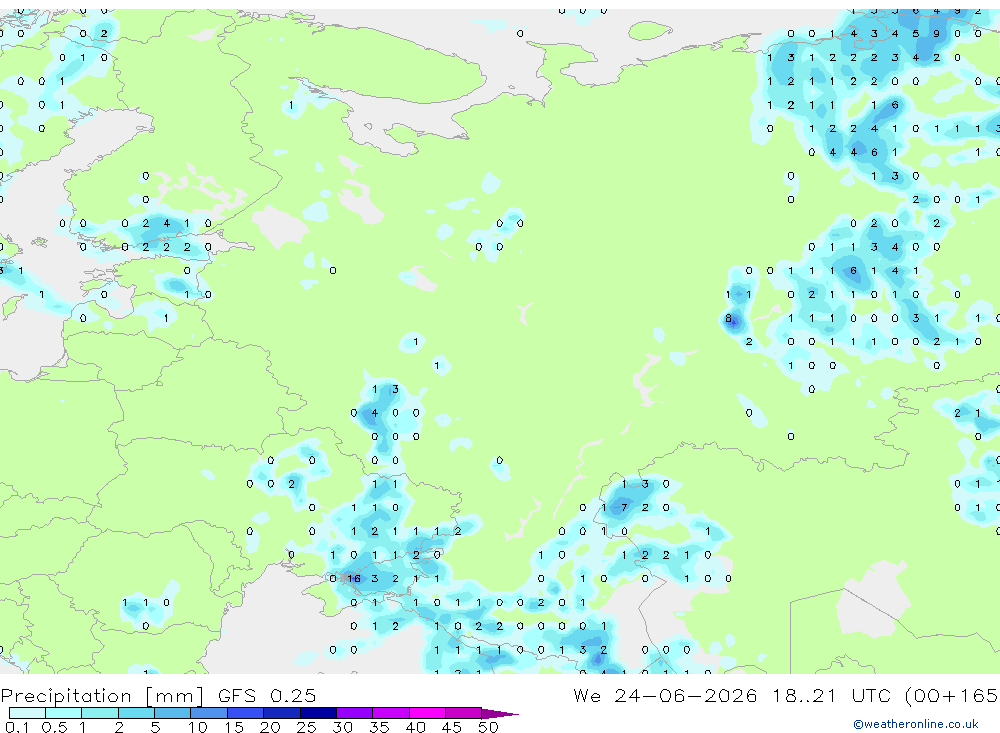Image resolution: width=1000 pixels, height=733 pixels.
Task: Click the '30' legend scale value
Action: [x=342, y=727]
